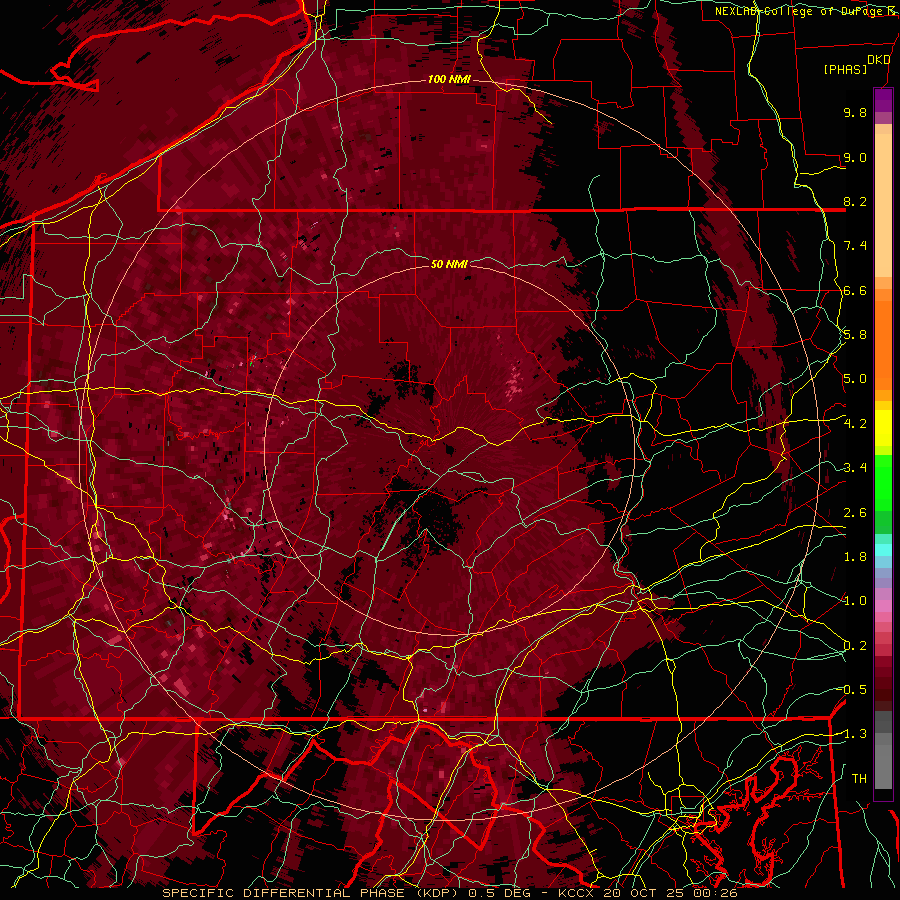Click the 2.6 value on color scale

coord(855,513)
